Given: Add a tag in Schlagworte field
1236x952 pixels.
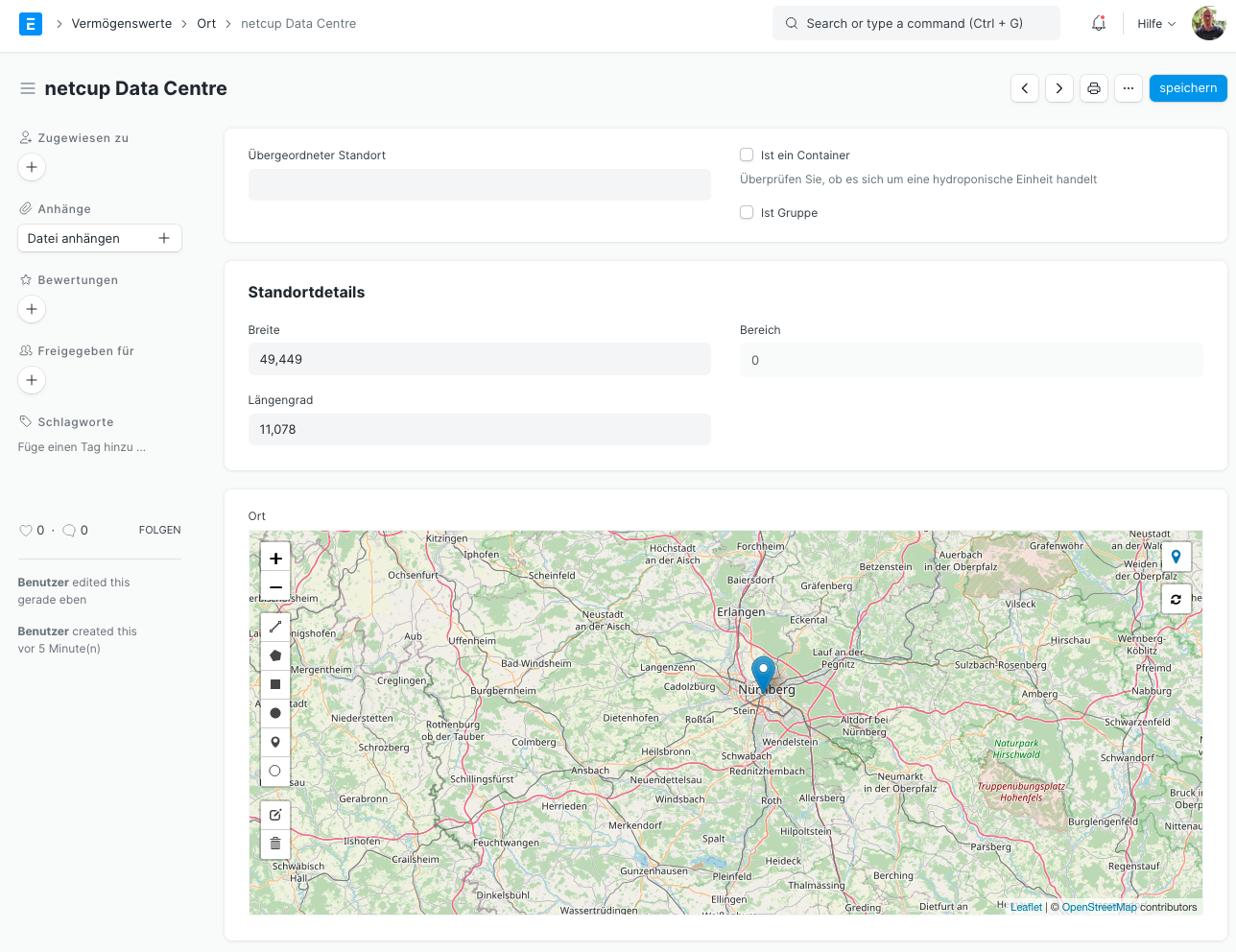Looking at the screenshot, I should coord(83,447).
